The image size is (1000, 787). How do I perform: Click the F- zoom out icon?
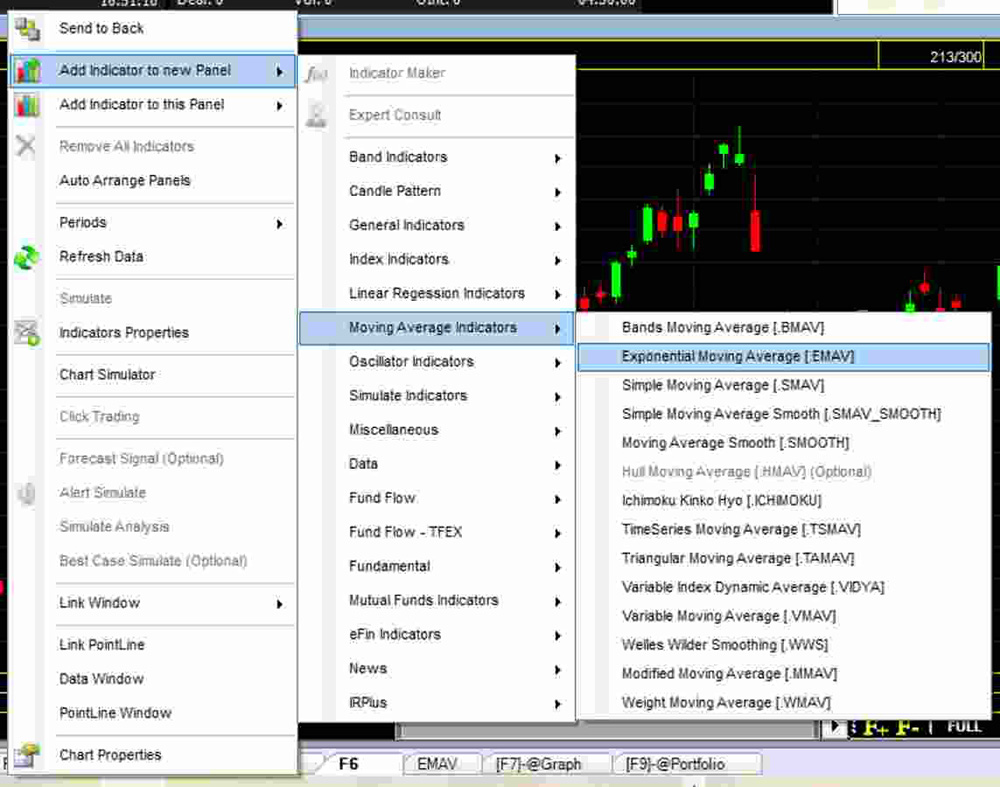(x=907, y=727)
